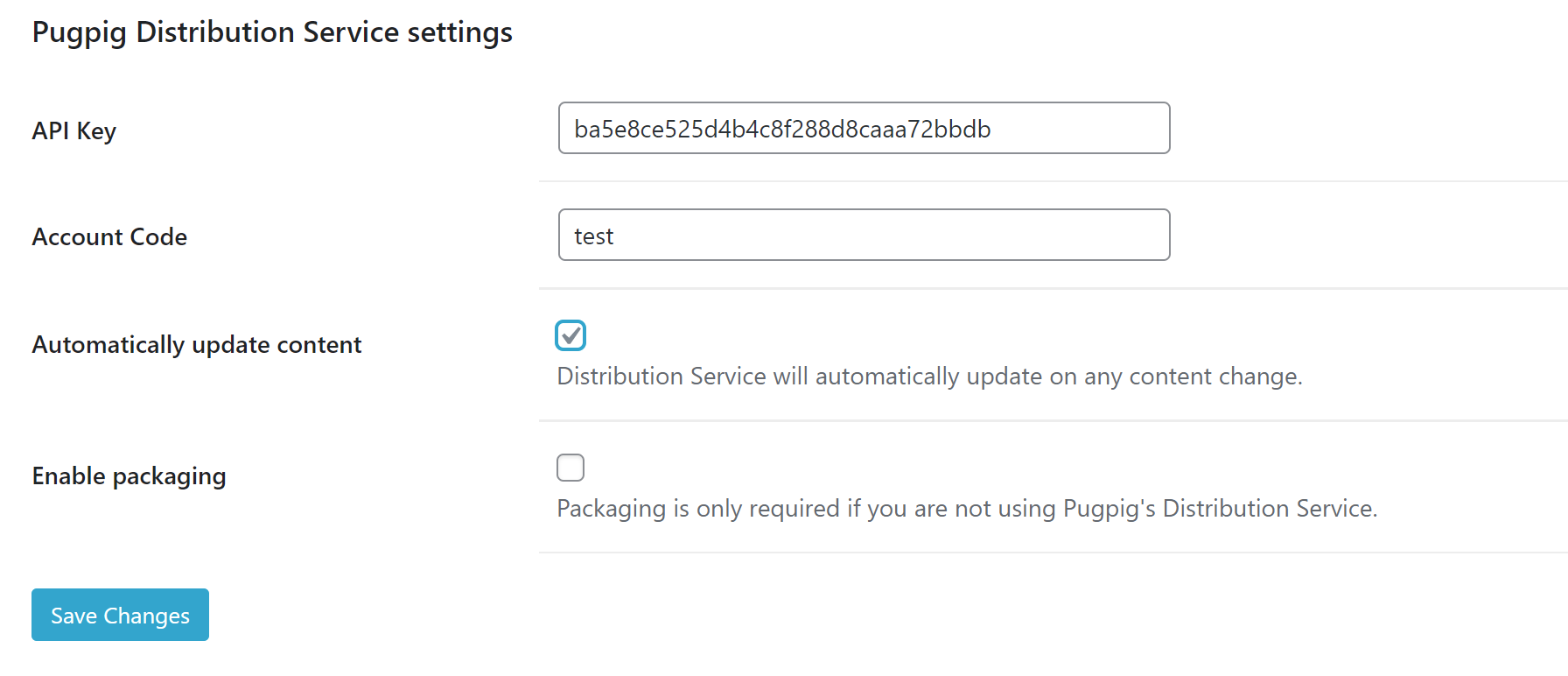This screenshot has height=676, width=1568.
Task: Click the Save Changes button
Action: 120,615
